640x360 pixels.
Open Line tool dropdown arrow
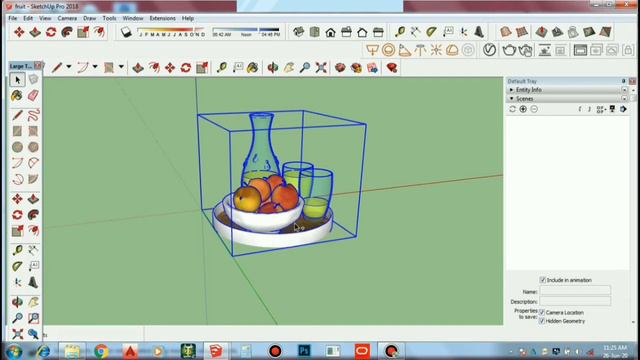tap(69, 67)
